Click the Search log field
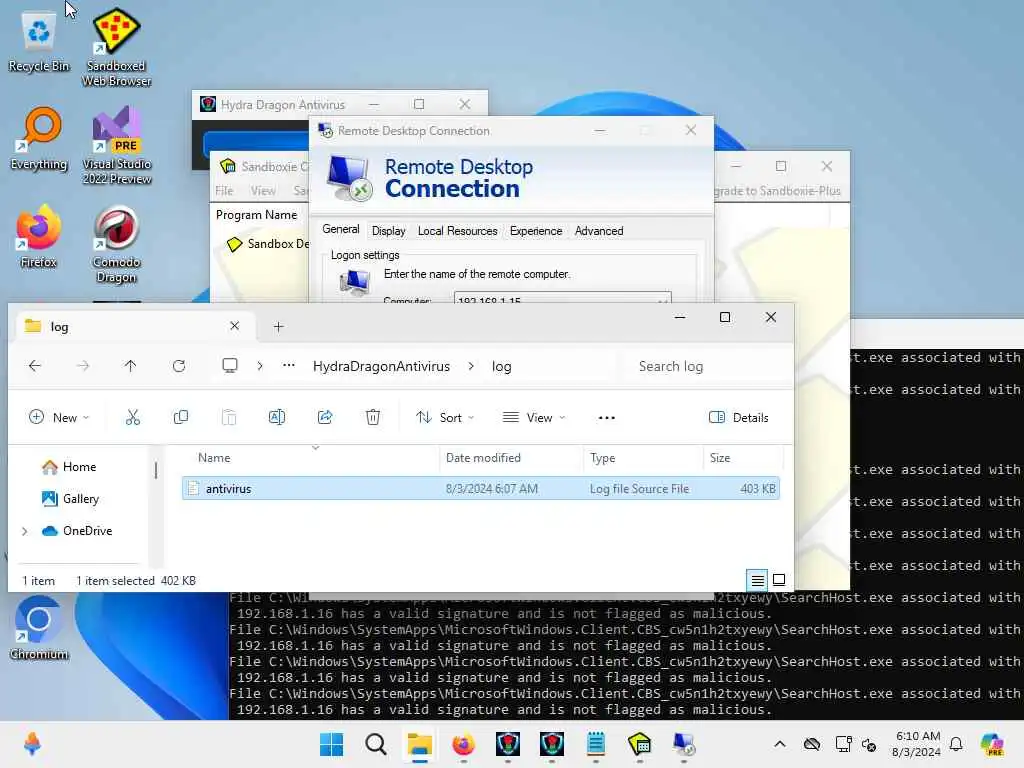Image resolution: width=1024 pixels, height=768 pixels. tap(703, 366)
